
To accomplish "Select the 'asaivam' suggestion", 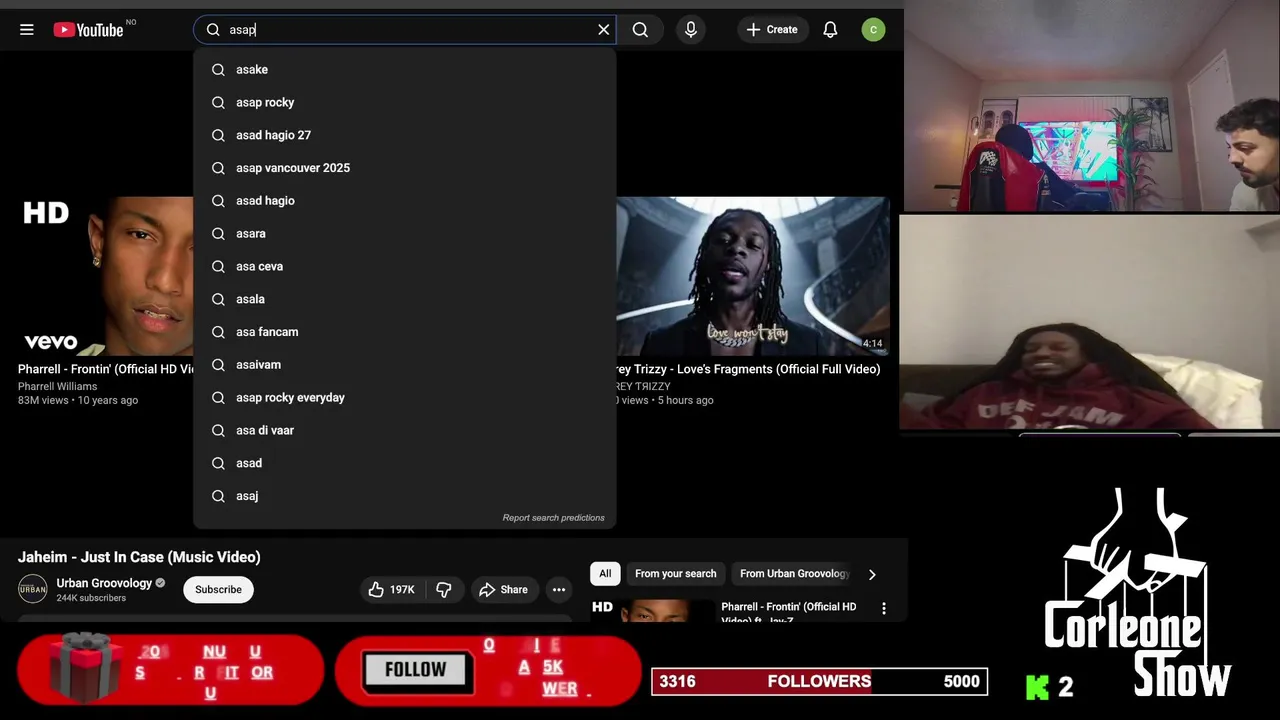I will (405, 365).
